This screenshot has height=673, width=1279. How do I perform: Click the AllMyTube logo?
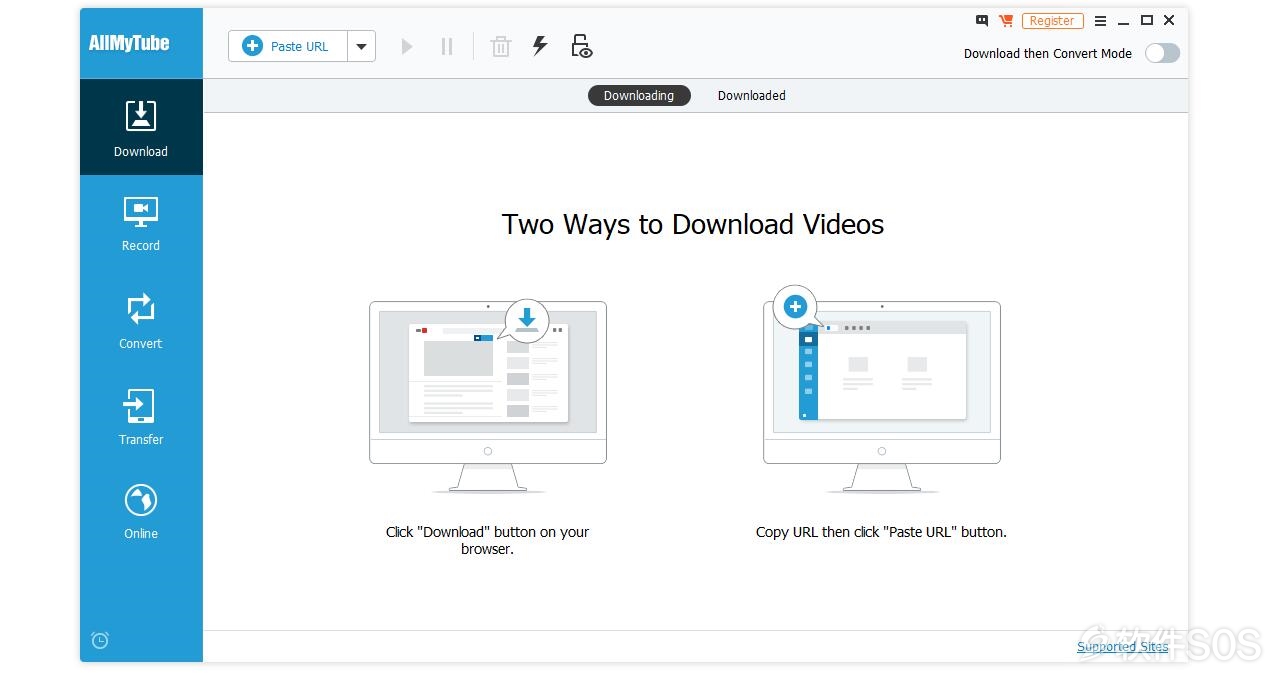click(129, 43)
